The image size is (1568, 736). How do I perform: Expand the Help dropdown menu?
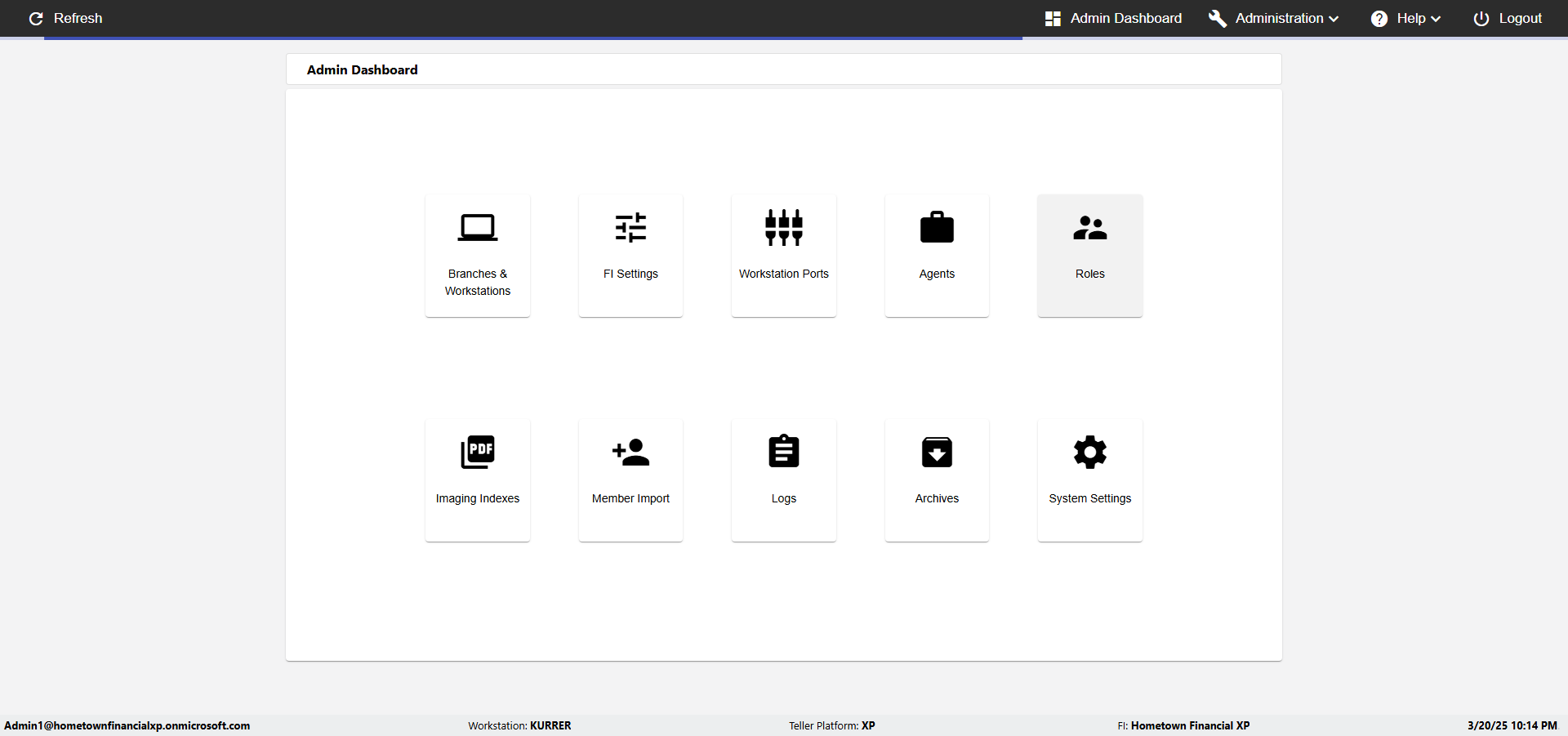[1405, 18]
